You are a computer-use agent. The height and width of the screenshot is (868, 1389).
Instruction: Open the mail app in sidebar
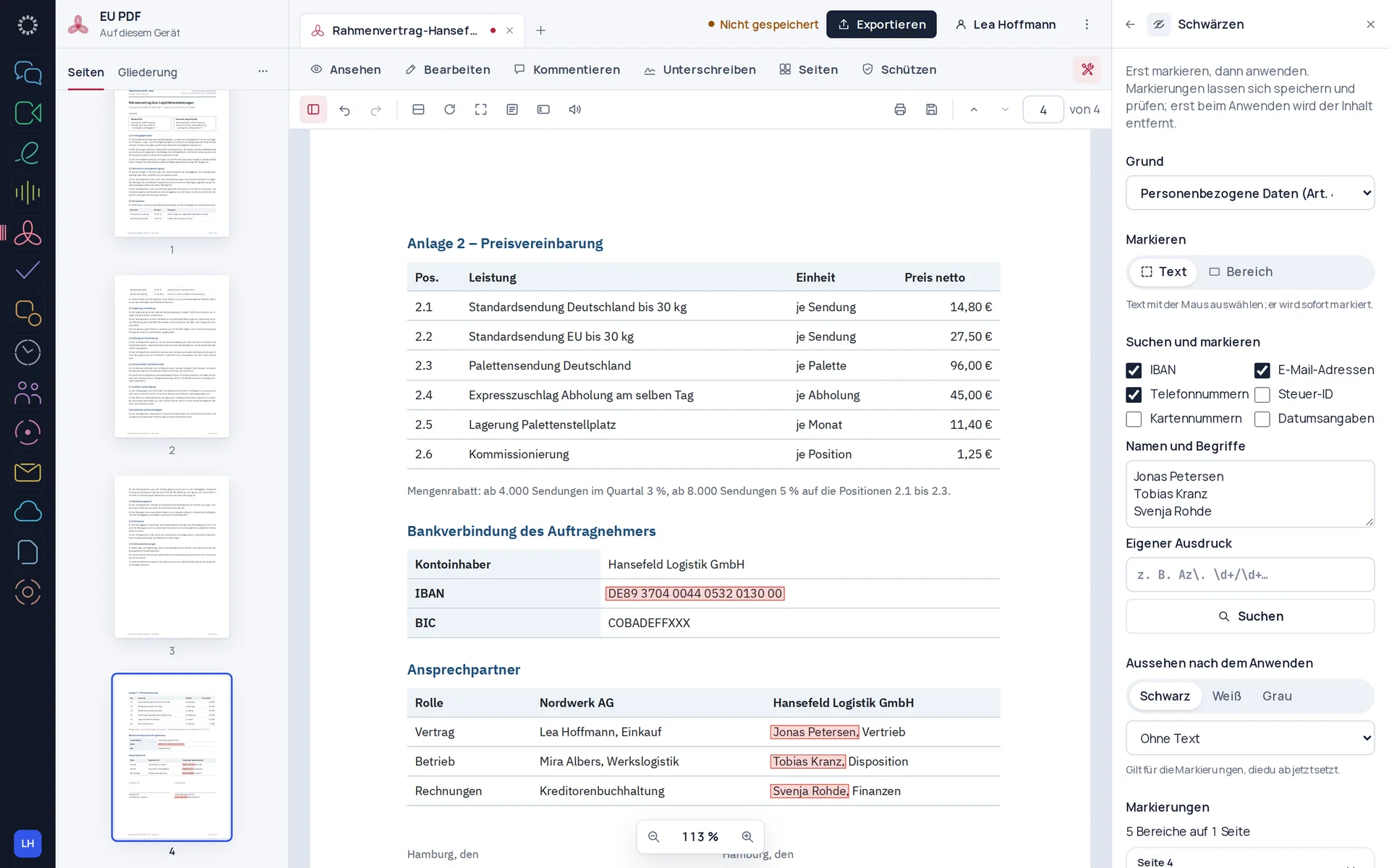coord(27,472)
